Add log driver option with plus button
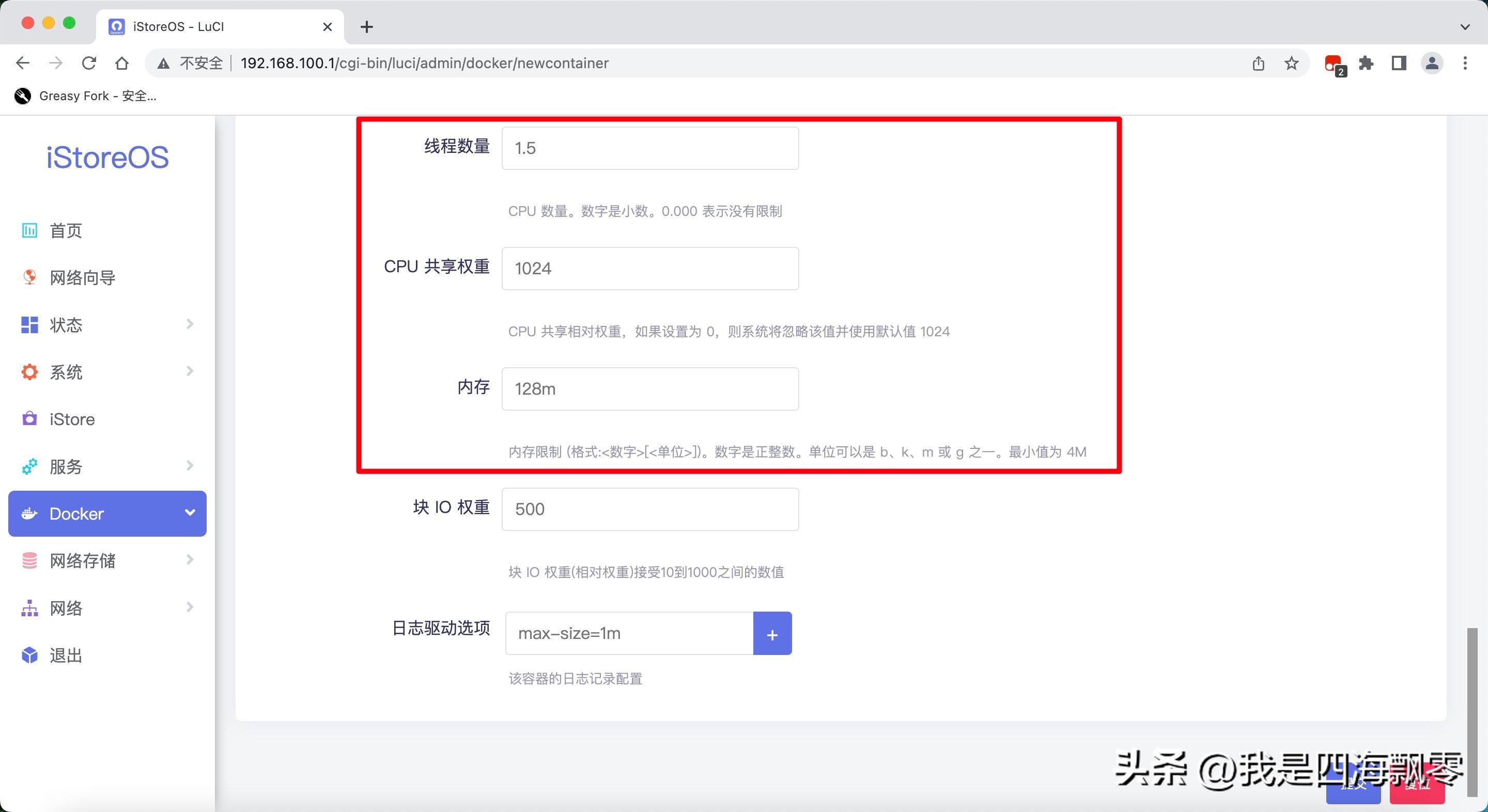 (x=772, y=634)
